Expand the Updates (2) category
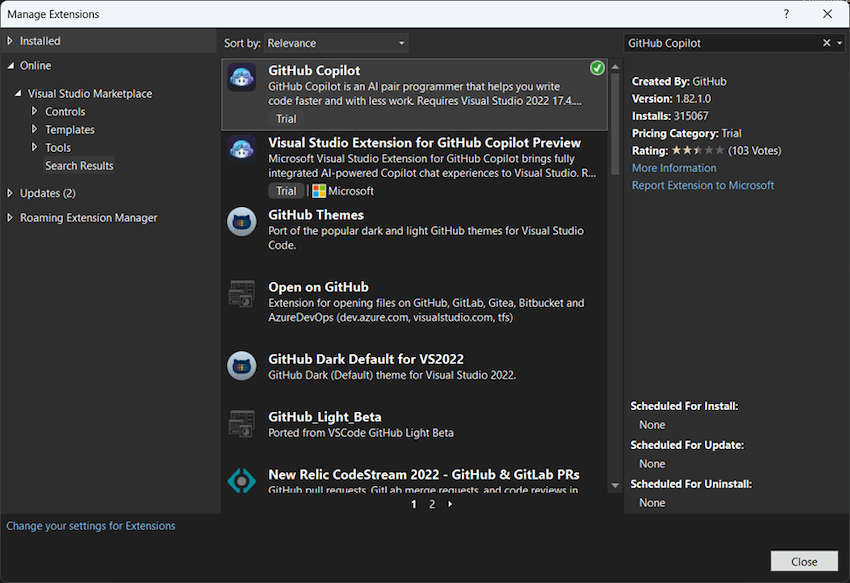850x583 pixels. pyautogui.click(x=11, y=193)
